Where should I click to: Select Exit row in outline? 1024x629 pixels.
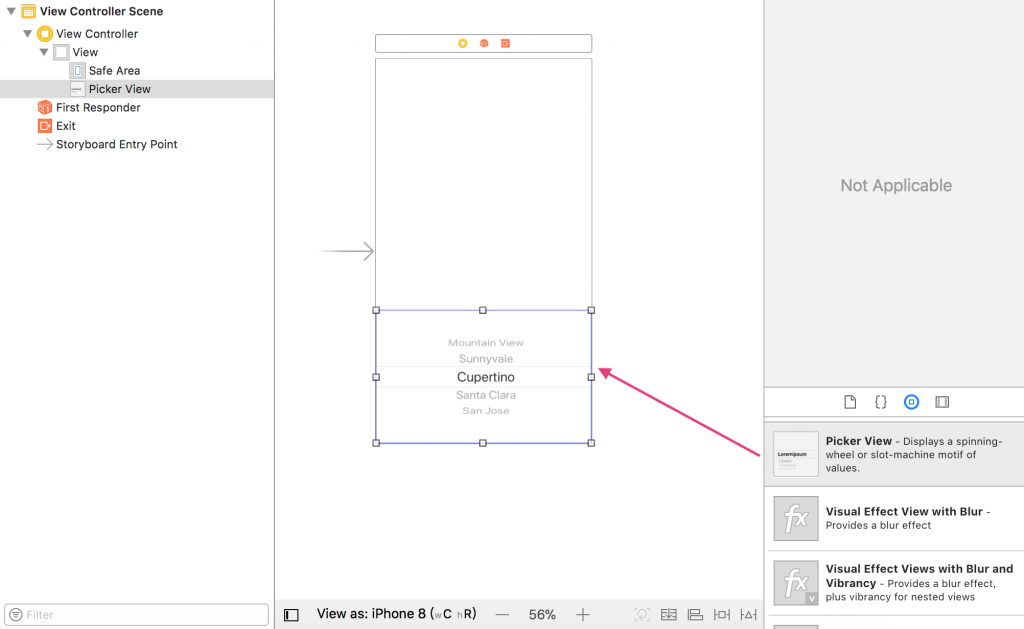click(x=137, y=125)
